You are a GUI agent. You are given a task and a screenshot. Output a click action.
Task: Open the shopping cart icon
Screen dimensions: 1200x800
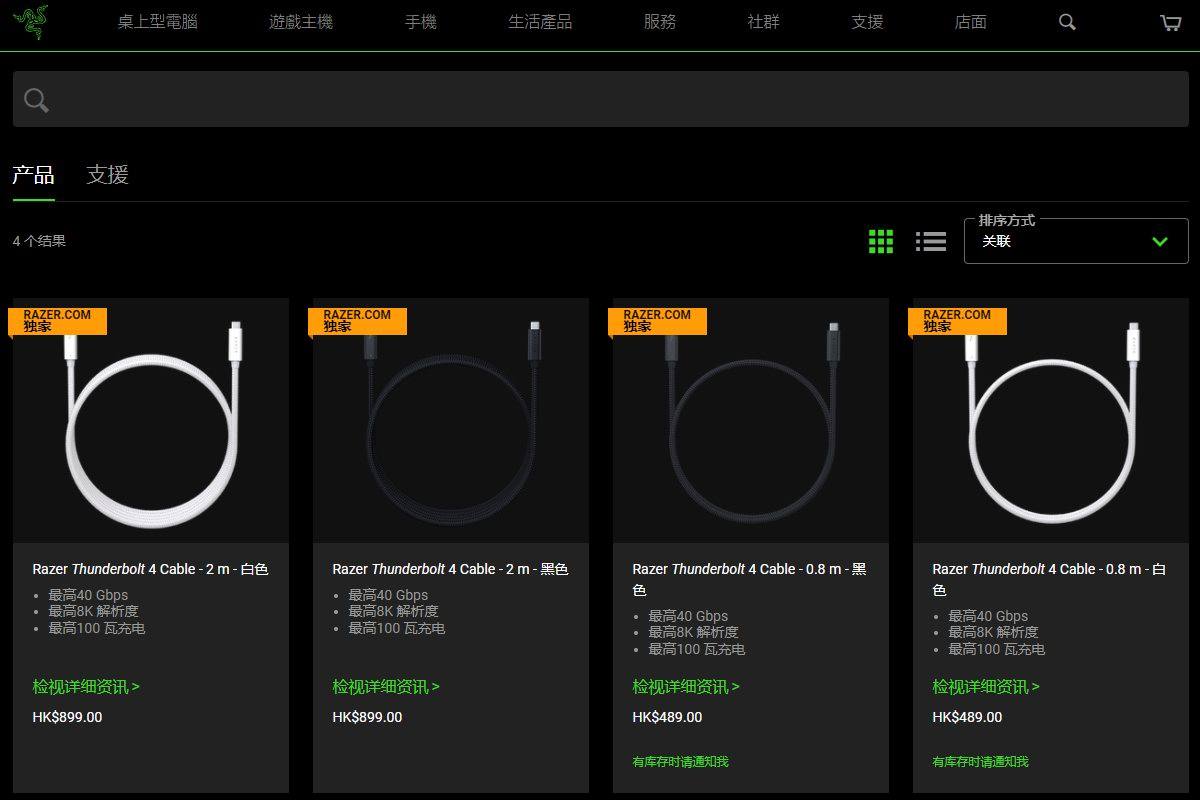click(x=1170, y=22)
